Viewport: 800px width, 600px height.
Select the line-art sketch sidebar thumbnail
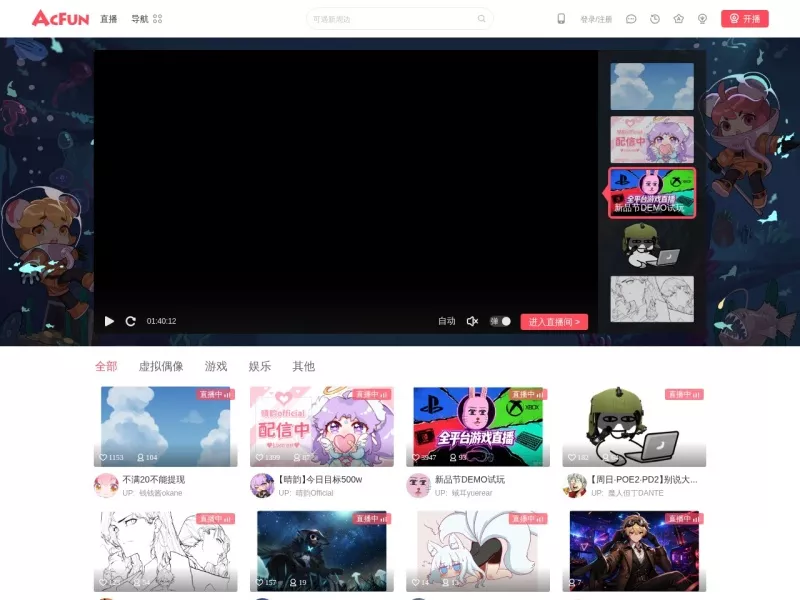[x=652, y=299]
